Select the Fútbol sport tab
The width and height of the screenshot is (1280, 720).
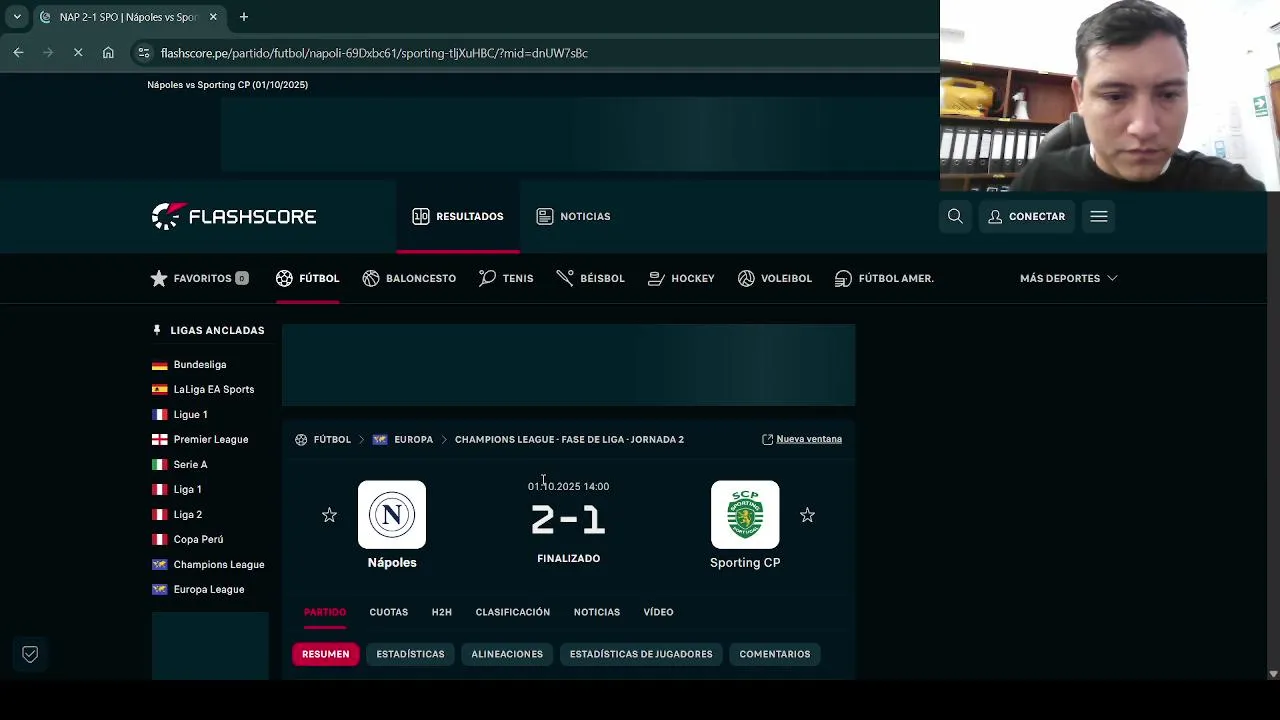307,278
